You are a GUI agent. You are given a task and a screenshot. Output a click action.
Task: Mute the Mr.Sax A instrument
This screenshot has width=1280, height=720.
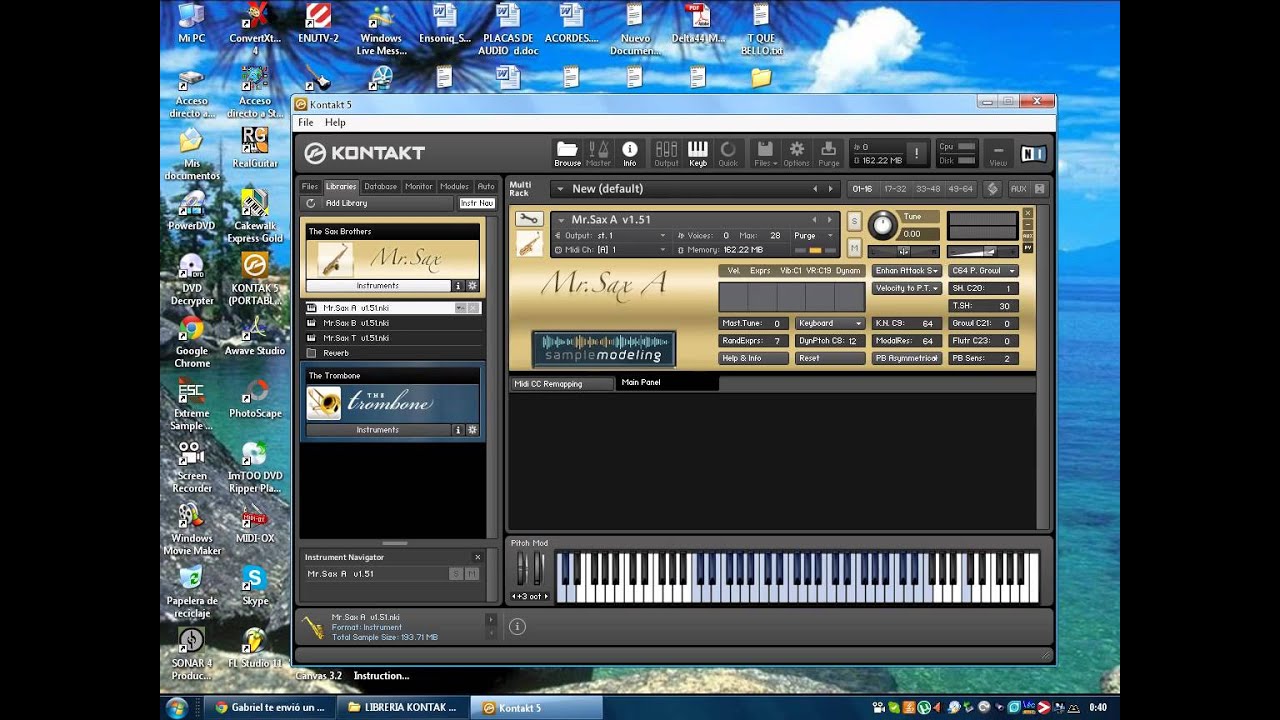pos(854,246)
